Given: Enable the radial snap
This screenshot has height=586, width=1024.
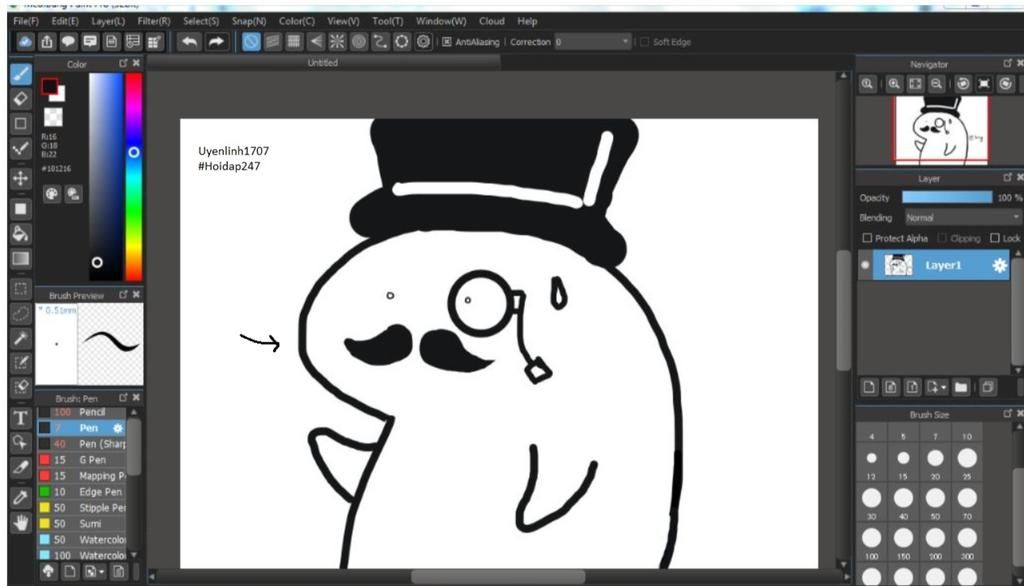Looking at the screenshot, I should click(337, 42).
